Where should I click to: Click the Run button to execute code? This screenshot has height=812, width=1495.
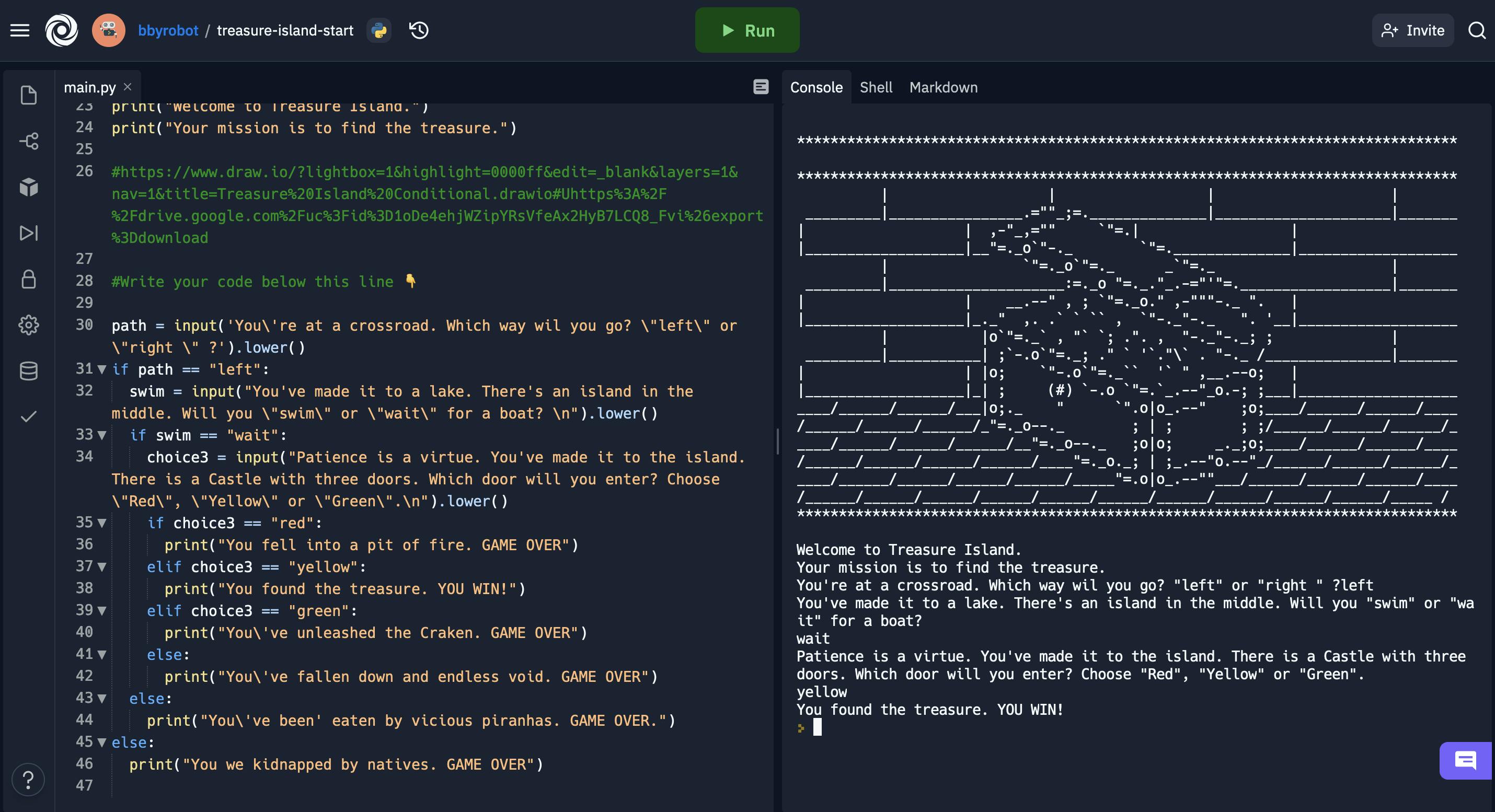click(747, 30)
